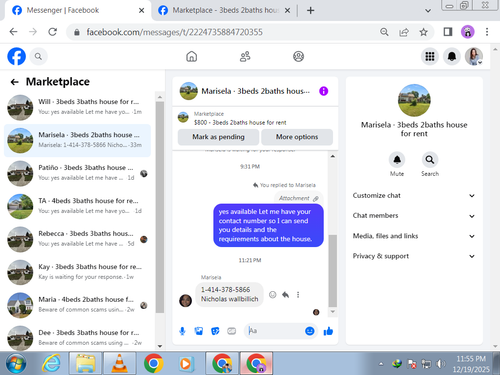
Task: React to Marisela's message emoji icon
Action: [x=273, y=295]
